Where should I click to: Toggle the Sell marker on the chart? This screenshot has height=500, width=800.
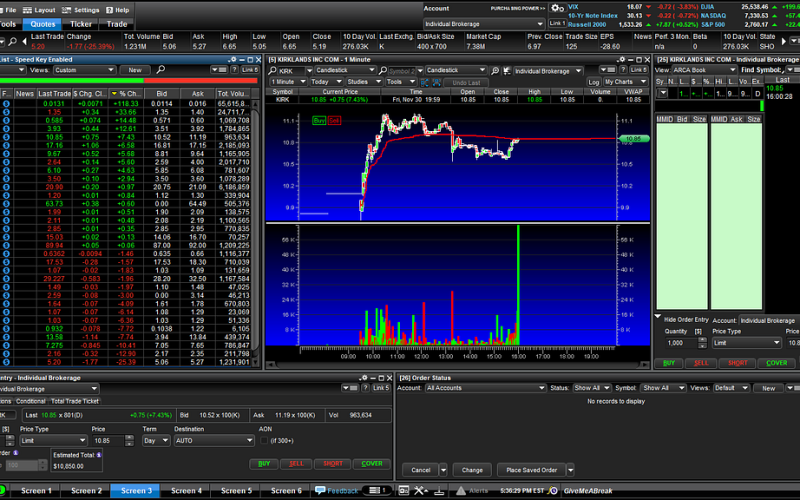click(x=334, y=121)
